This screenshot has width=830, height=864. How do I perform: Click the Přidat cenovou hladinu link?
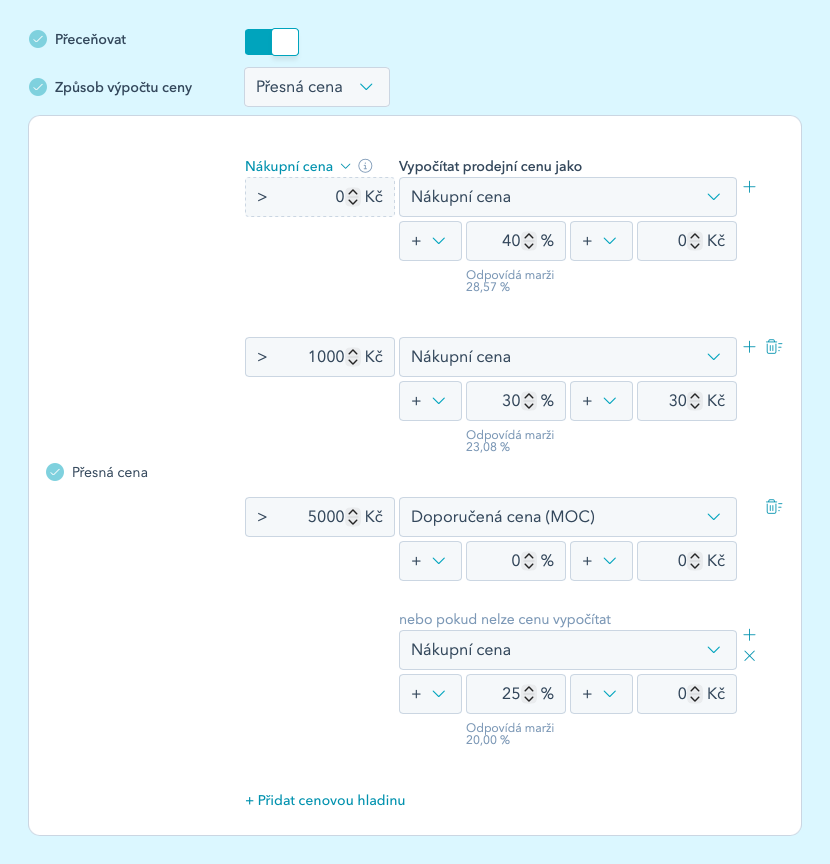click(x=325, y=800)
